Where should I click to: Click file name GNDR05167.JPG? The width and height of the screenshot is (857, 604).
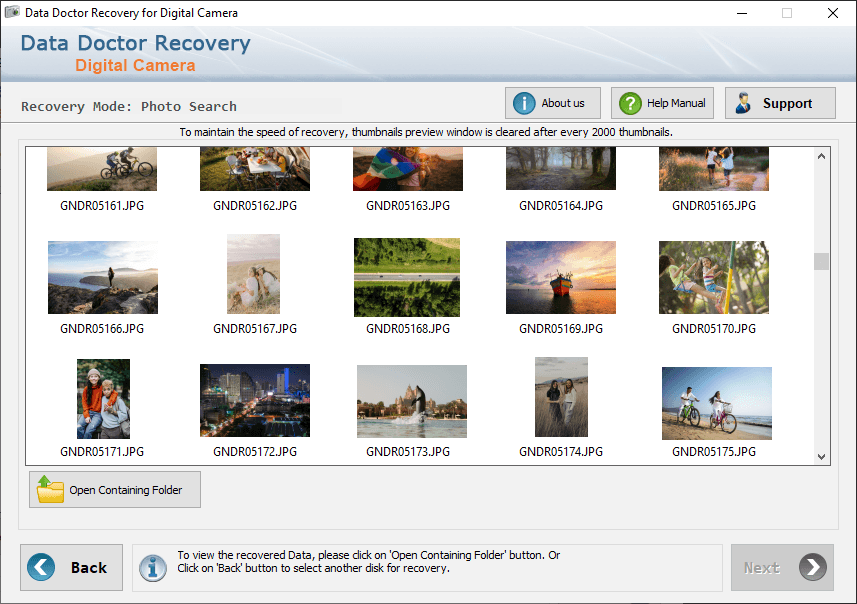[255, 329]
